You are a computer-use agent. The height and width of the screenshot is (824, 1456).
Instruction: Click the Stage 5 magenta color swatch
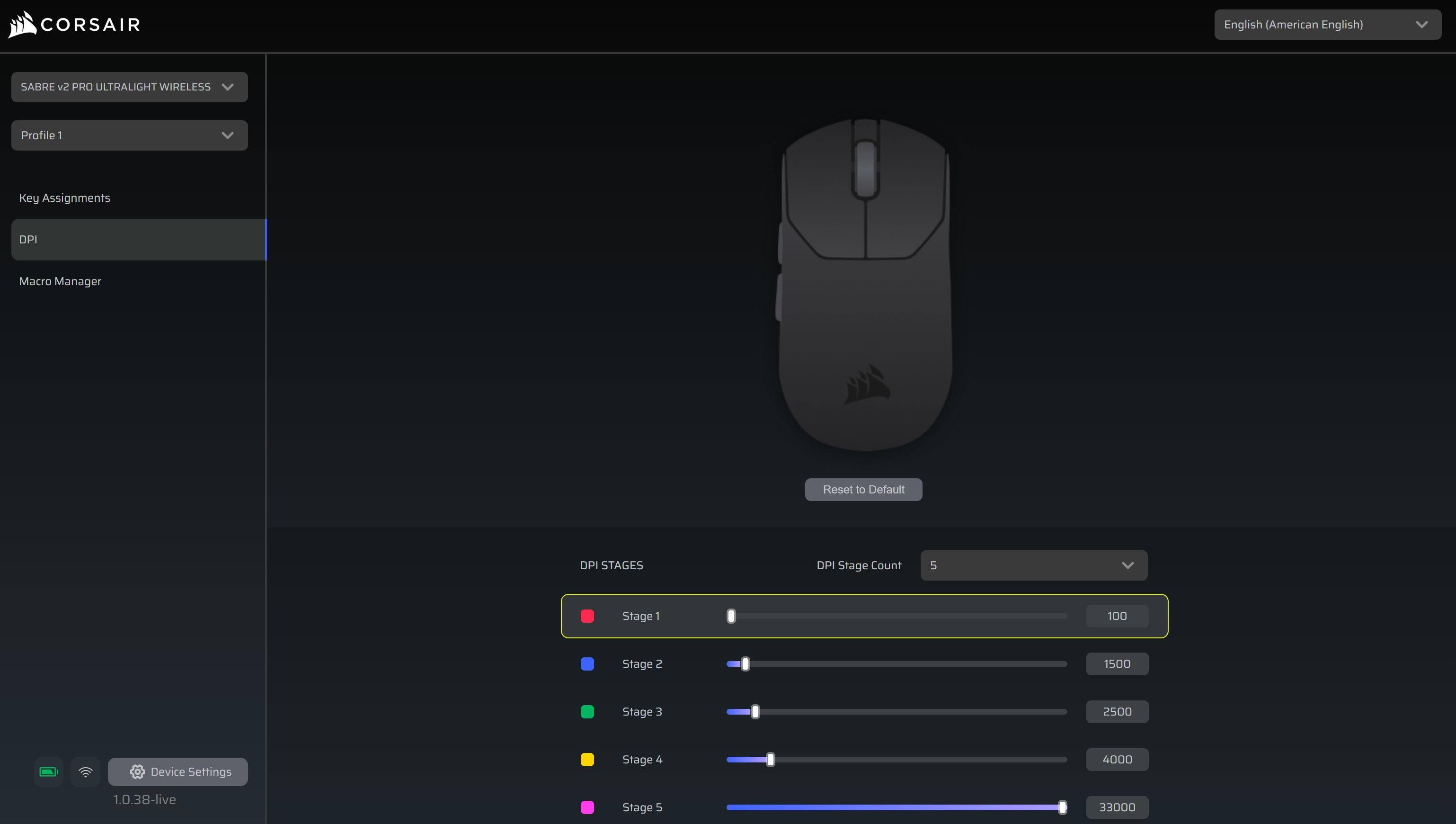coord(587,807)
